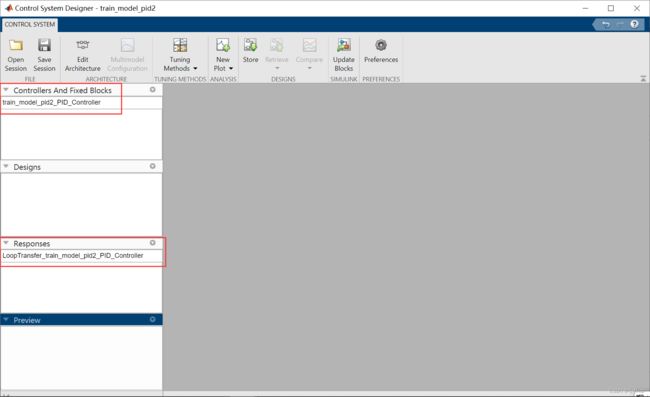Open Controllers And Fixed Blocks panel options

(x=153, y=90)
